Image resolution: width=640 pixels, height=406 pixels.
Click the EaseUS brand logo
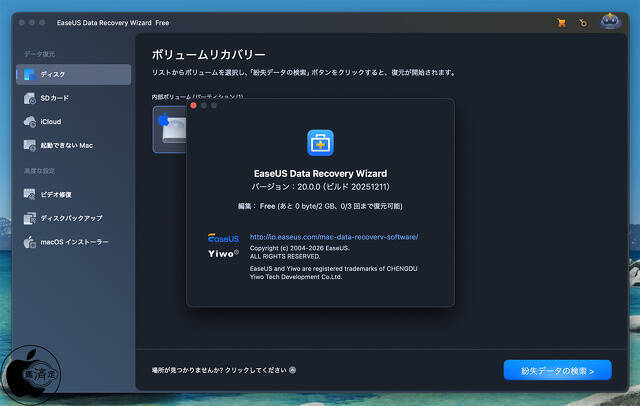[x=223, y=238]
